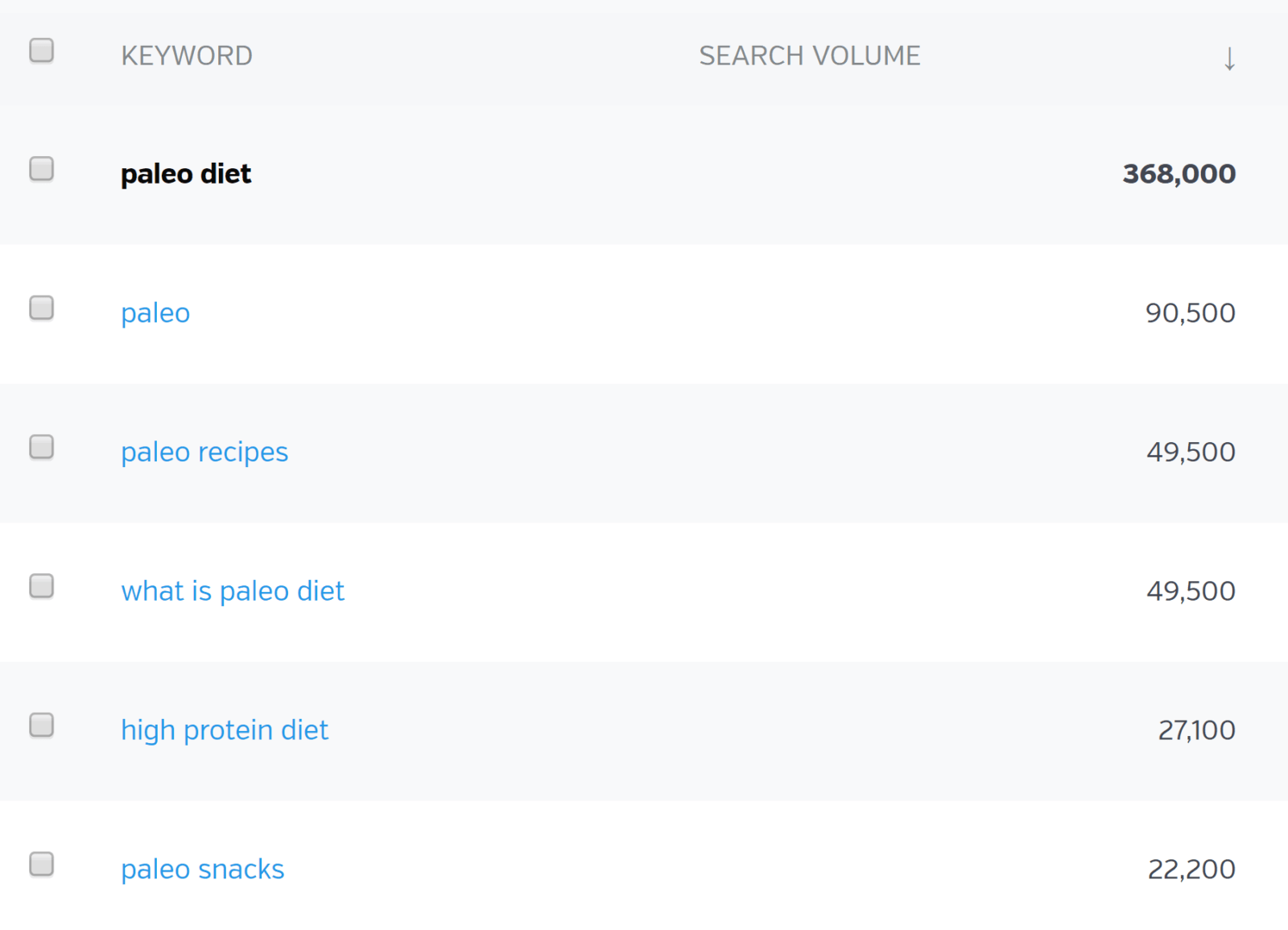1288x930 pixels.
Task: Check the 'paleo snacks' row checkbox
Action: pyautogui.click(x=42, y=864)
